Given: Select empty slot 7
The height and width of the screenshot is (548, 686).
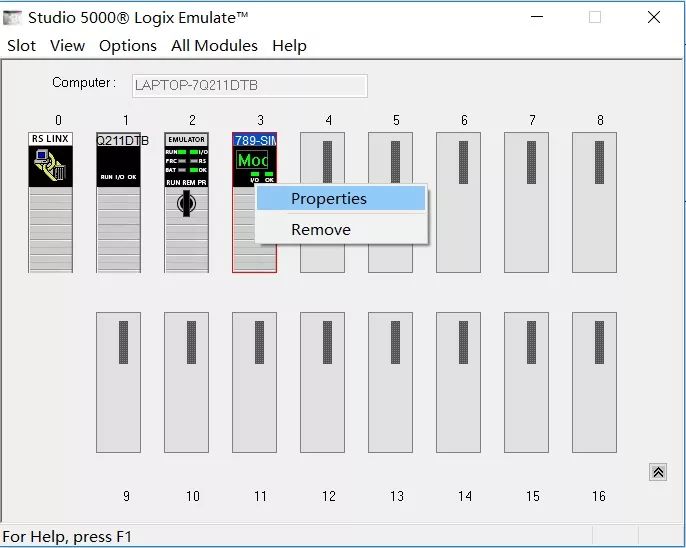Looking at the screenshot, I should pyautogui.click(x=526, y=202).
